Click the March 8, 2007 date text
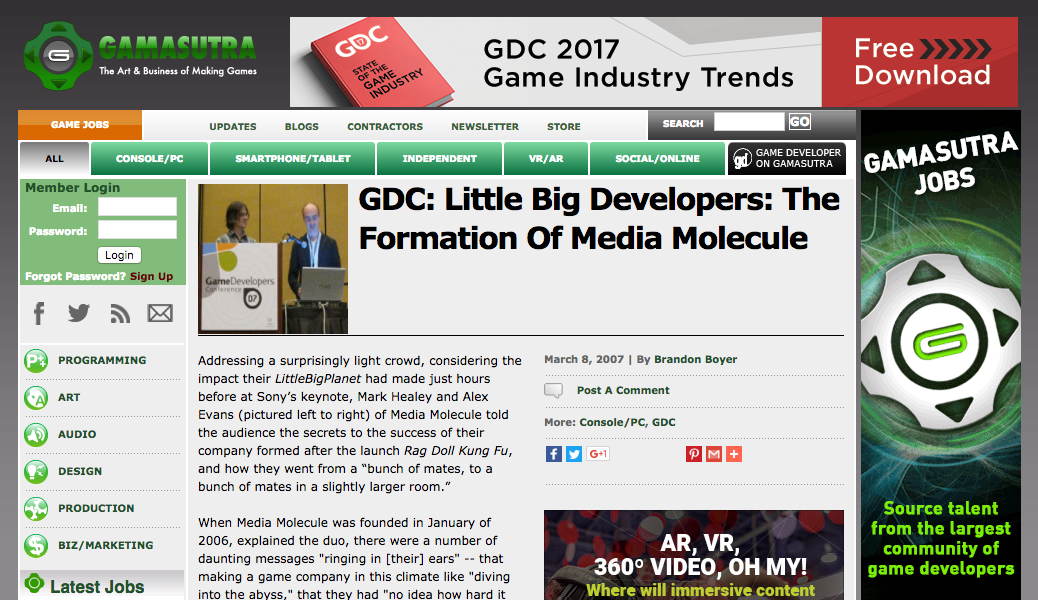This screenshot has width=1038, height=600. (x=584, y=359)
